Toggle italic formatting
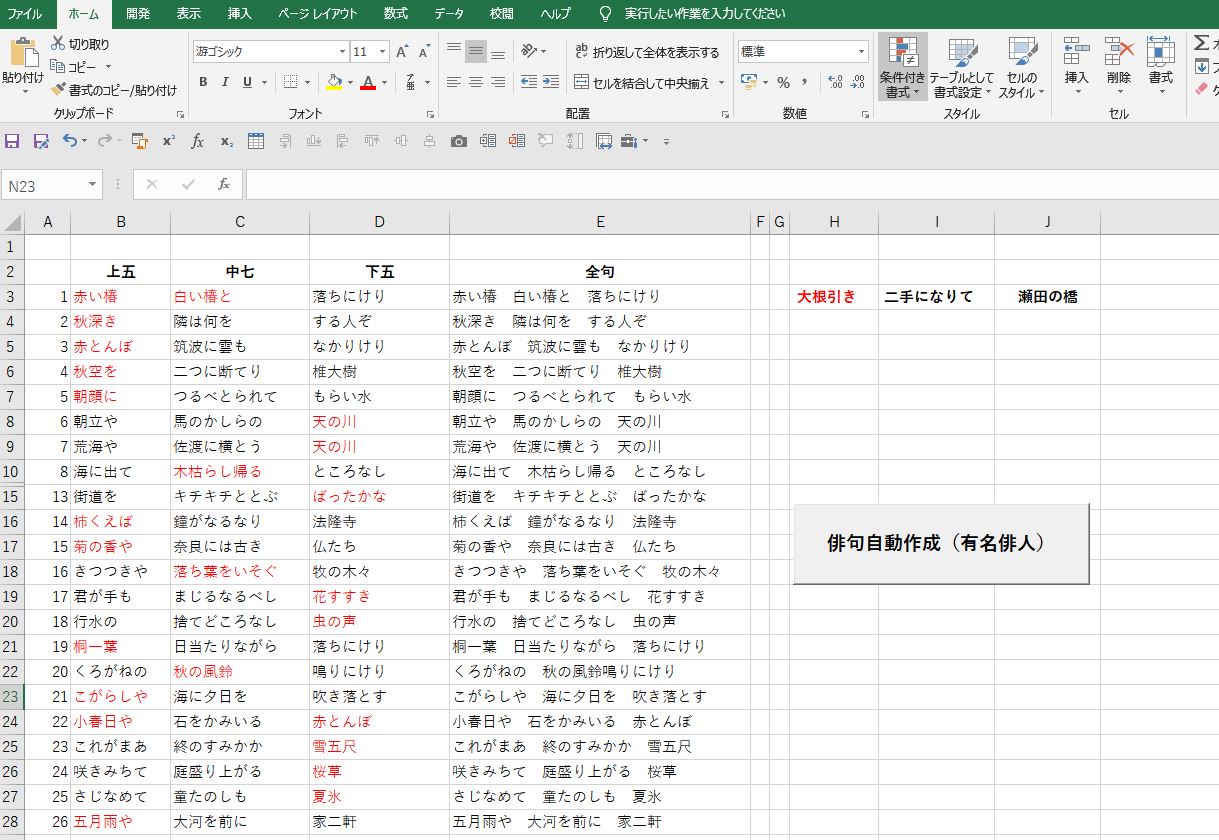 point(225,82)
